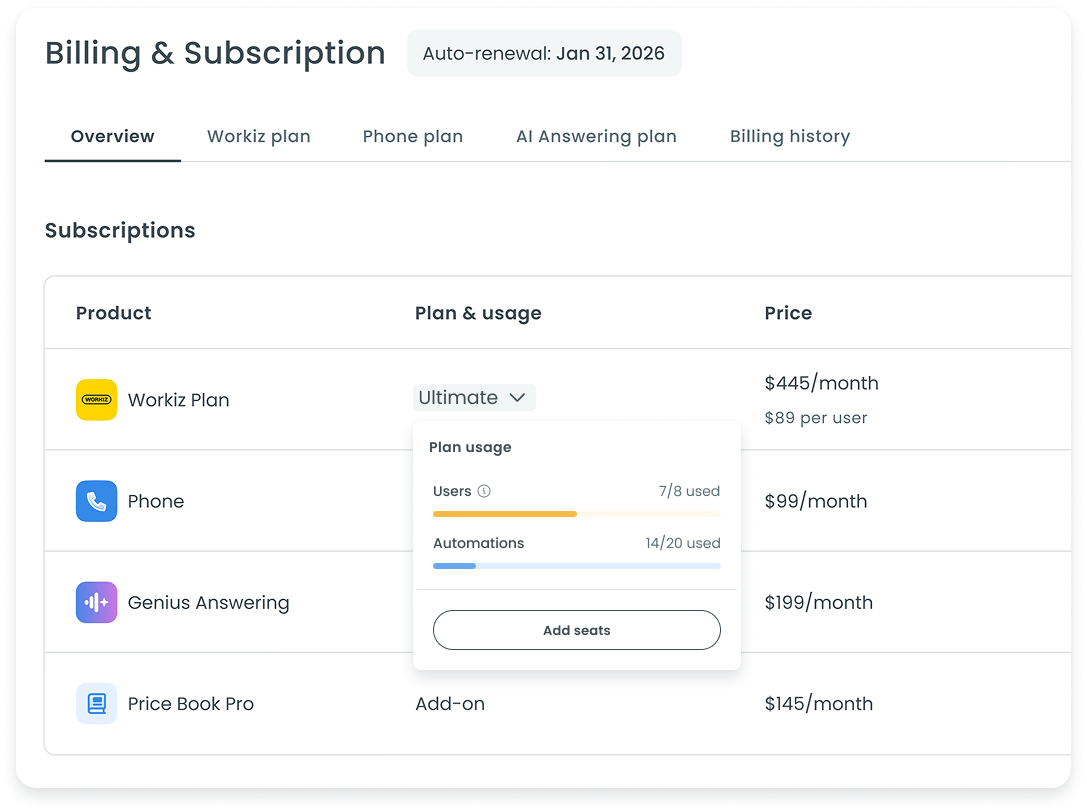1087x812 pixels.
Task: Click the Add-on plan label
Action: click(450, 704)
